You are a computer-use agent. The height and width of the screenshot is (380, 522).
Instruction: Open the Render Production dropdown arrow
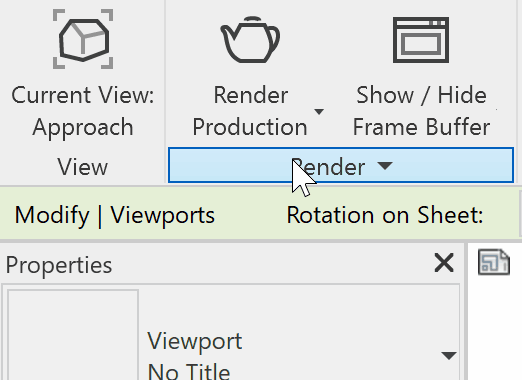(319, 111)
